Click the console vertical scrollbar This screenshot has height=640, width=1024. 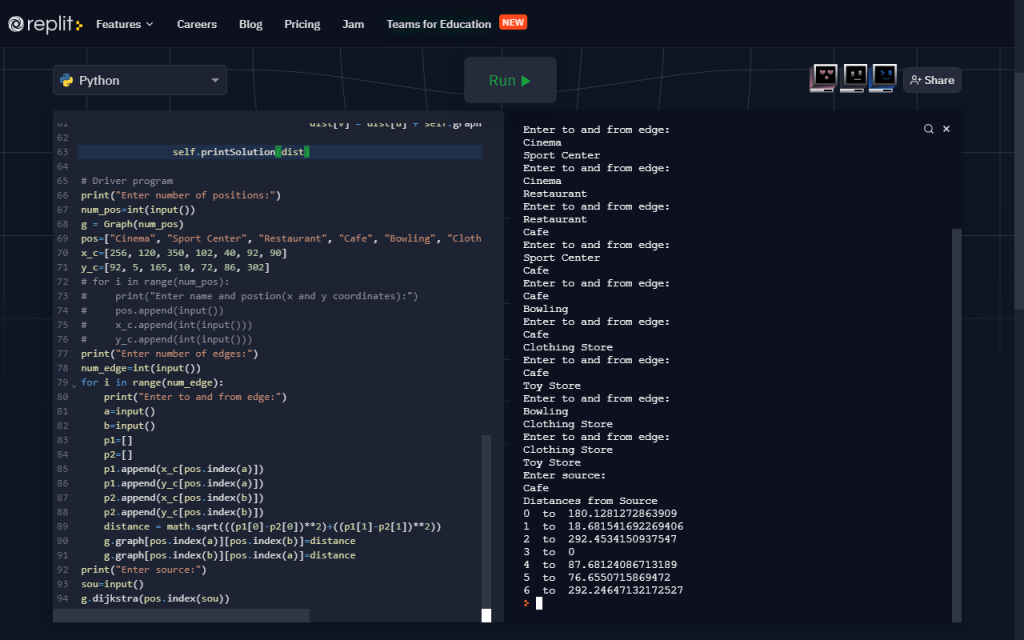click(x=957, y=424)
